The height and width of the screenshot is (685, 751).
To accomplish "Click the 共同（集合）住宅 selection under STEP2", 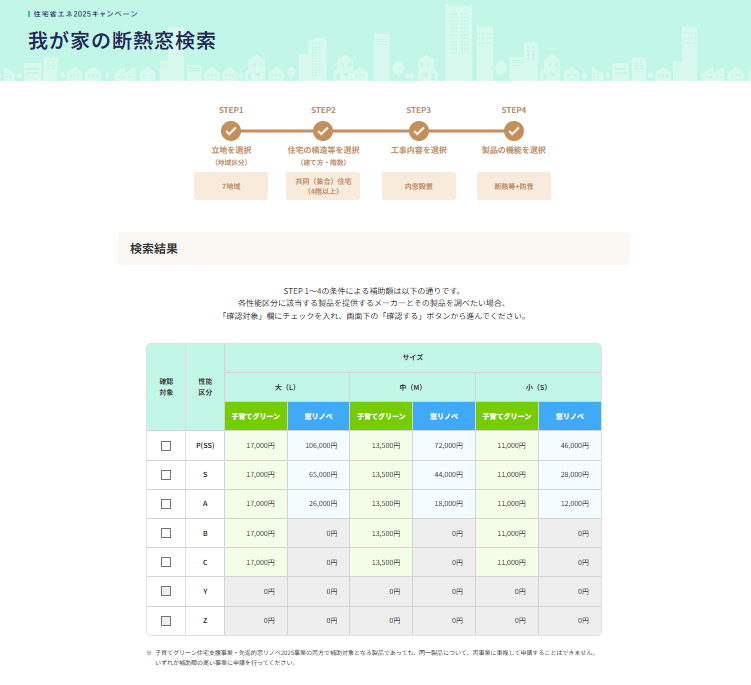I will point(323,186).
